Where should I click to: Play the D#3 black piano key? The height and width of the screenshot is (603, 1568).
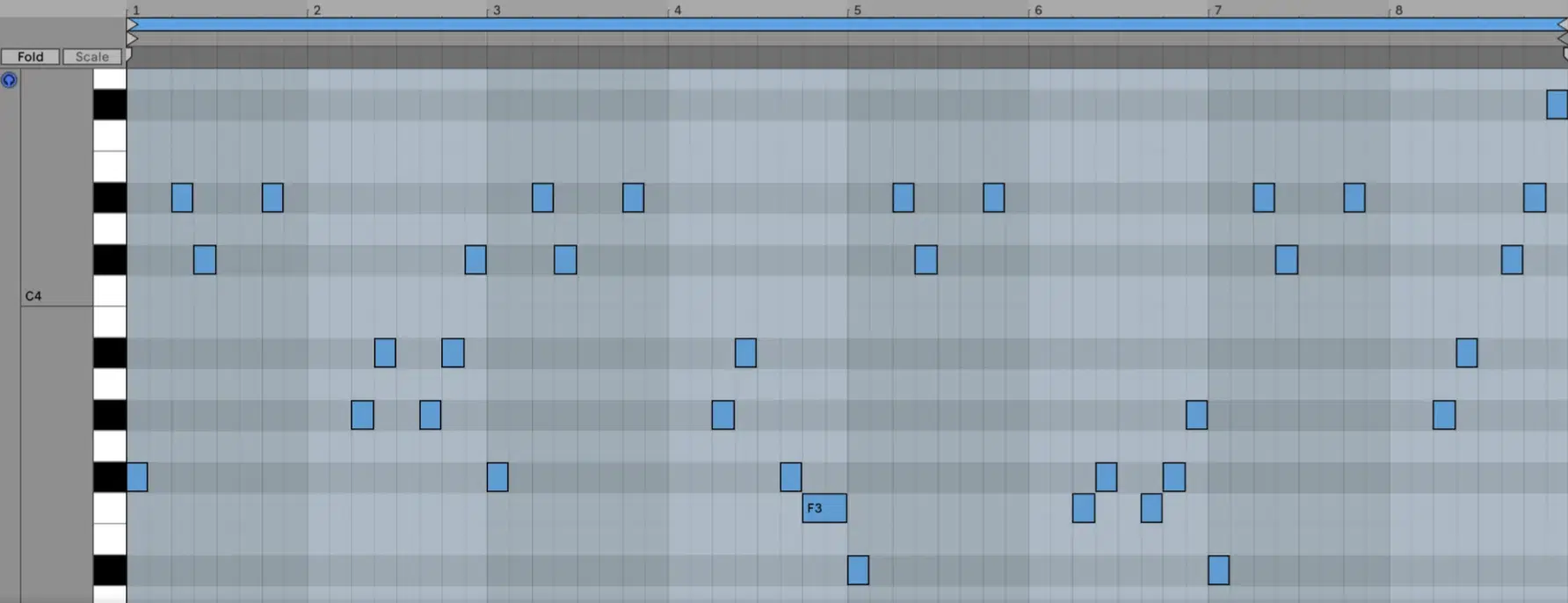pos(110,570)
